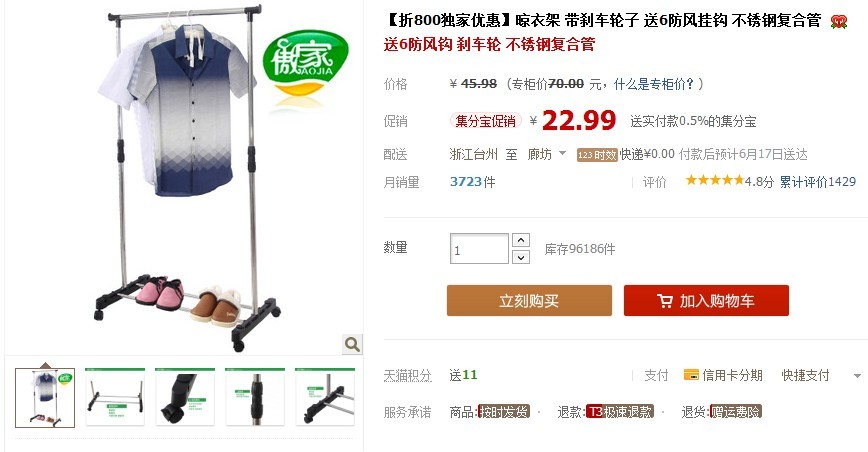
Task: Click the 按时发货 service badge
Action: pos(504,412)
